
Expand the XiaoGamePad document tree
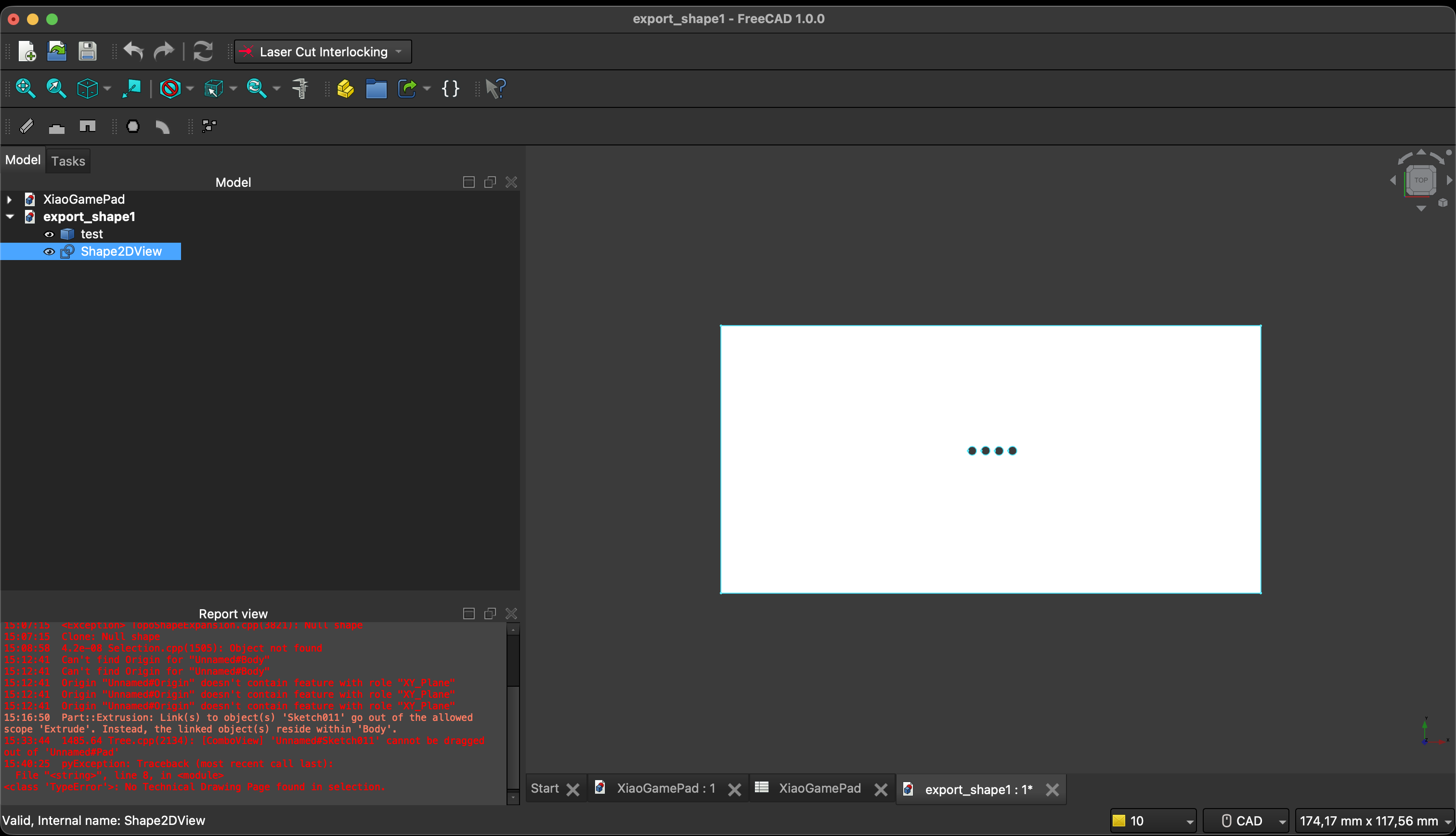point(9,199)
